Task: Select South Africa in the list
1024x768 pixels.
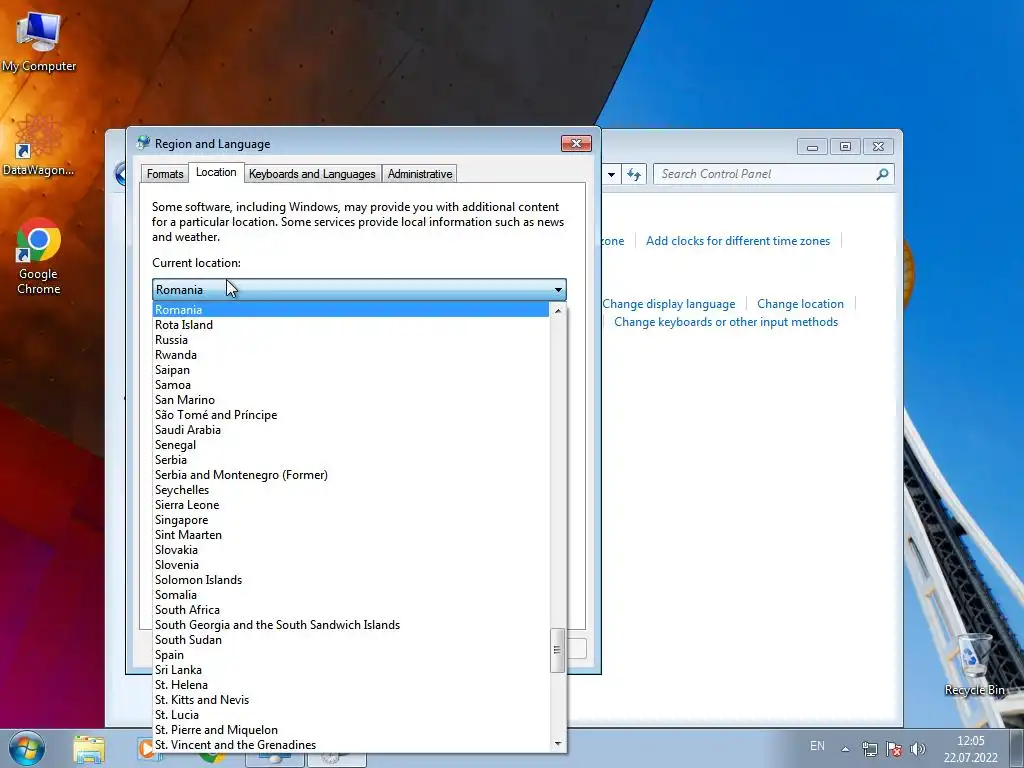Action: click(x=351, y=610)
